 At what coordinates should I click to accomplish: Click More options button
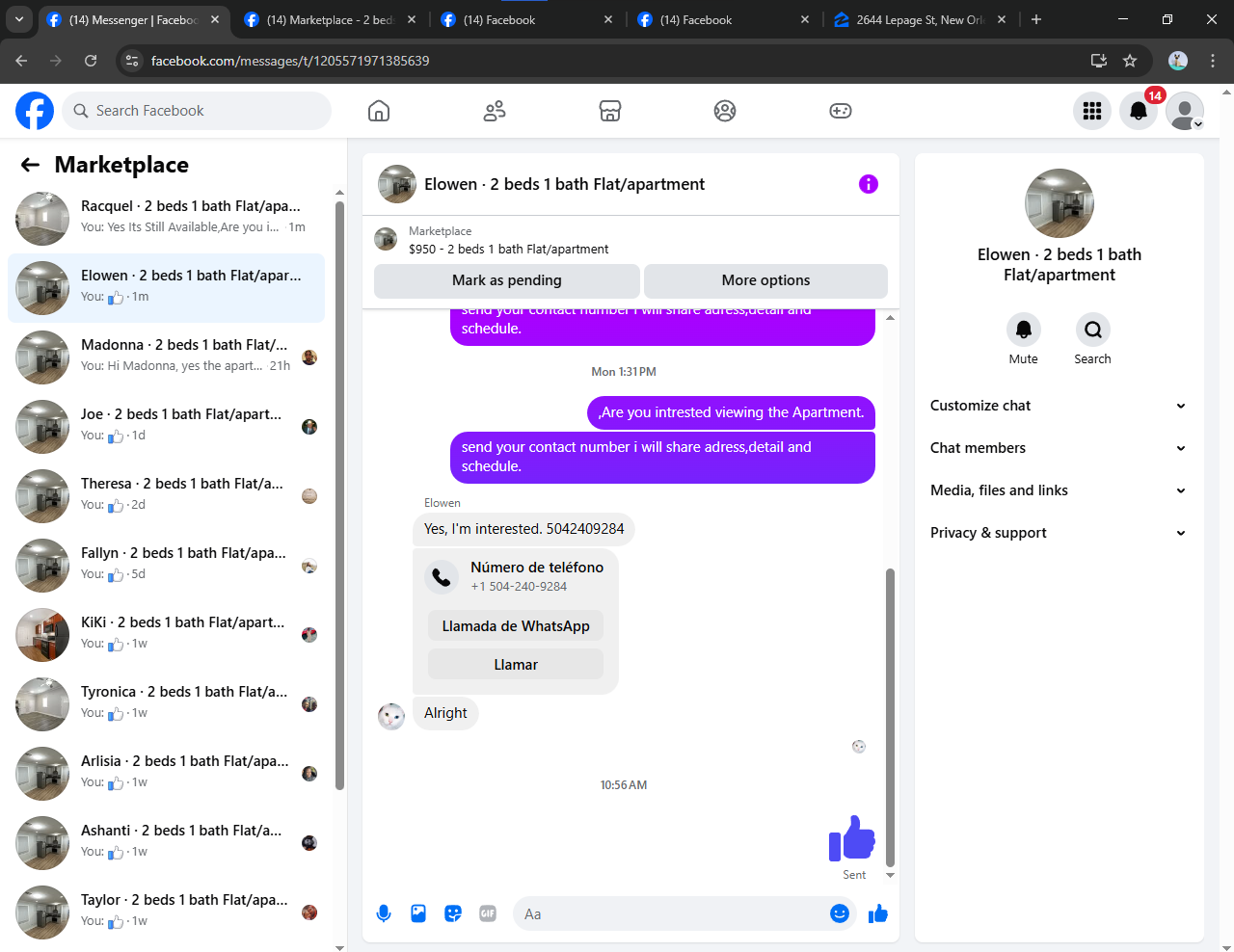click(x=765, y=280)
